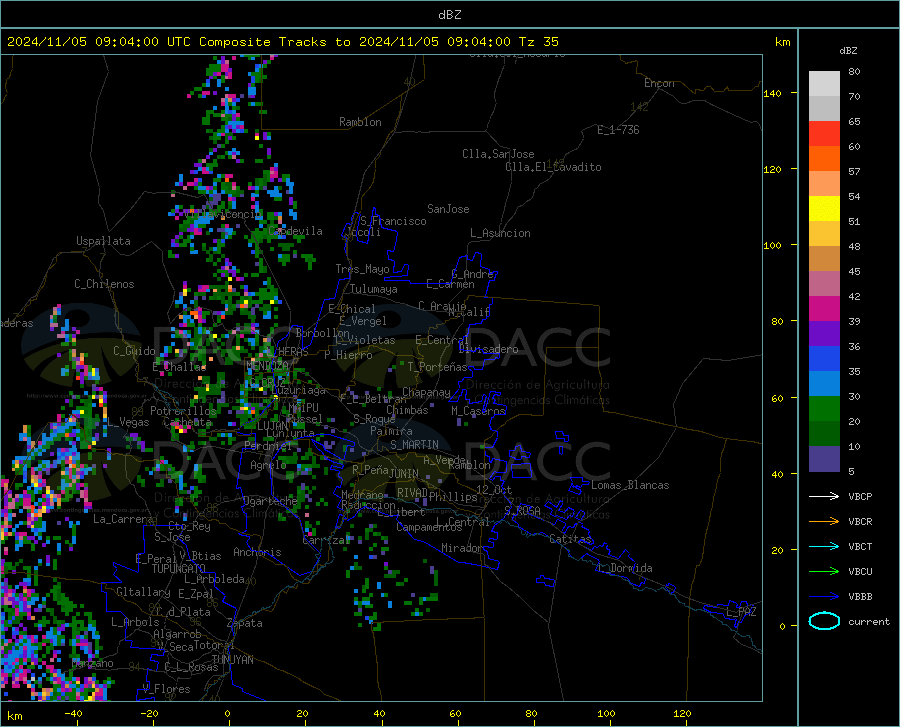Viewport: 900px width, 727px height.
Task: Click the Catitas label
Action: pos(570,539)
